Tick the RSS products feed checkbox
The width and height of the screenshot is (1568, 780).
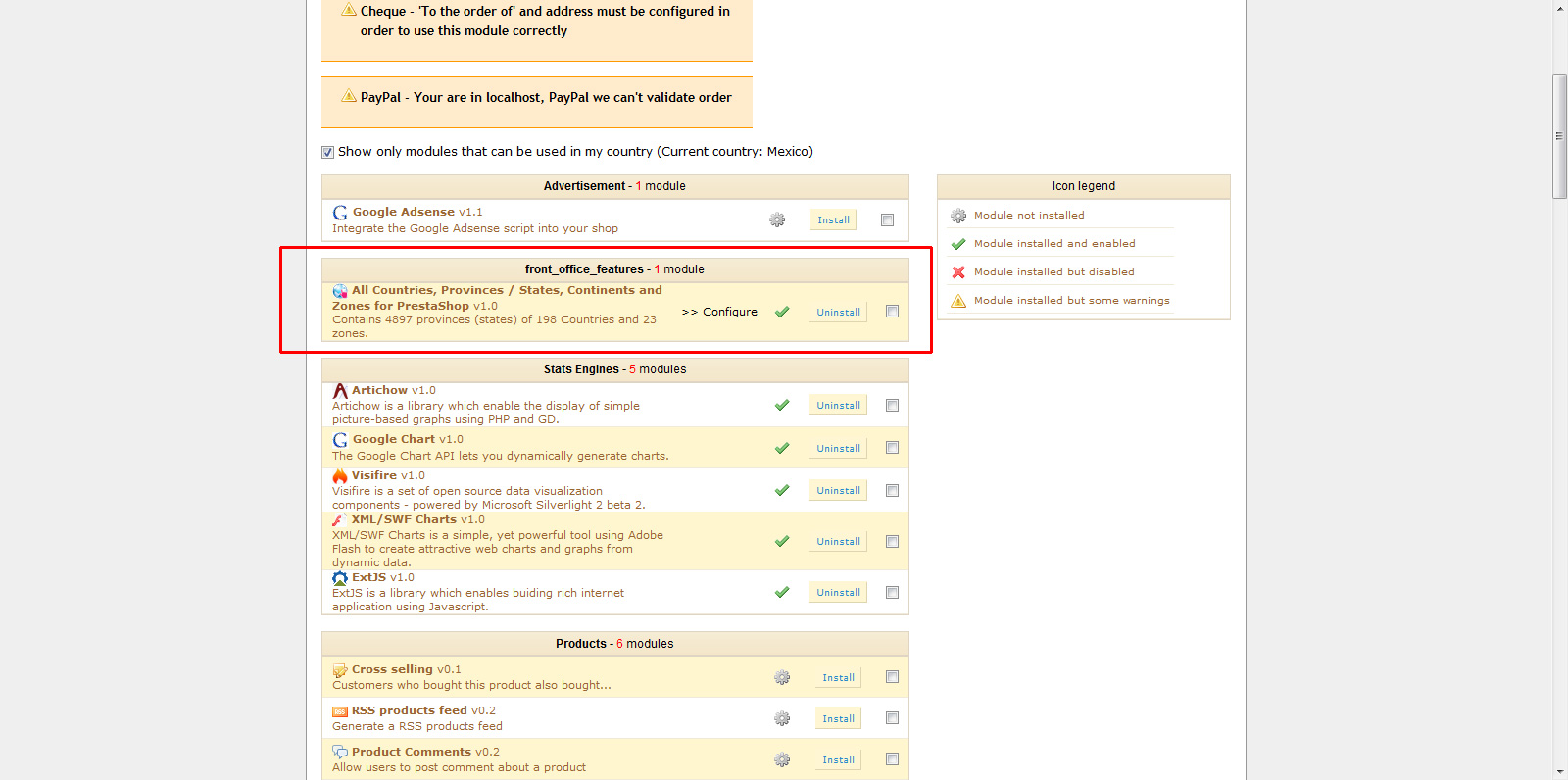pos(892,717)
